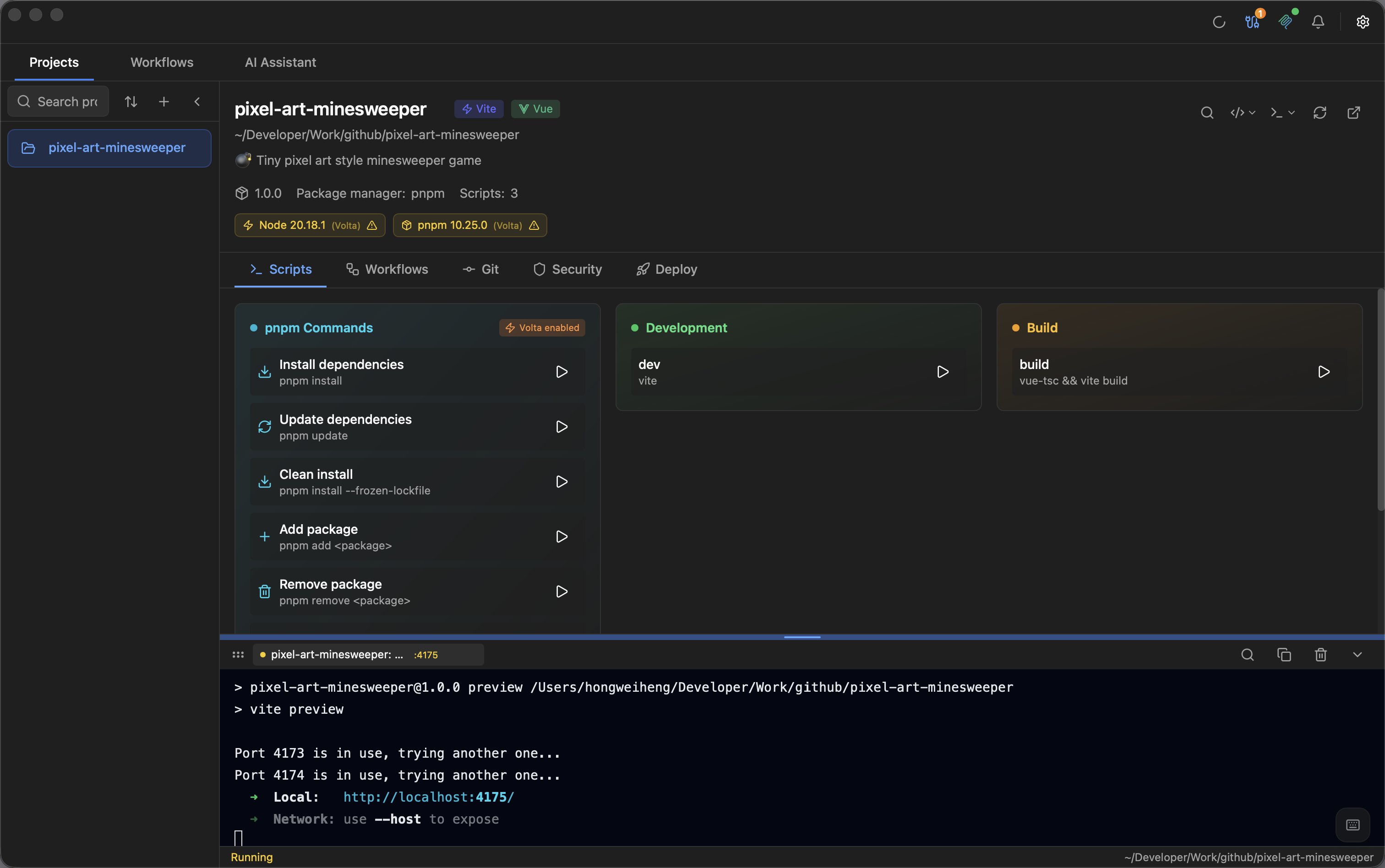Open the code editor dropdown

point(1243,113)
